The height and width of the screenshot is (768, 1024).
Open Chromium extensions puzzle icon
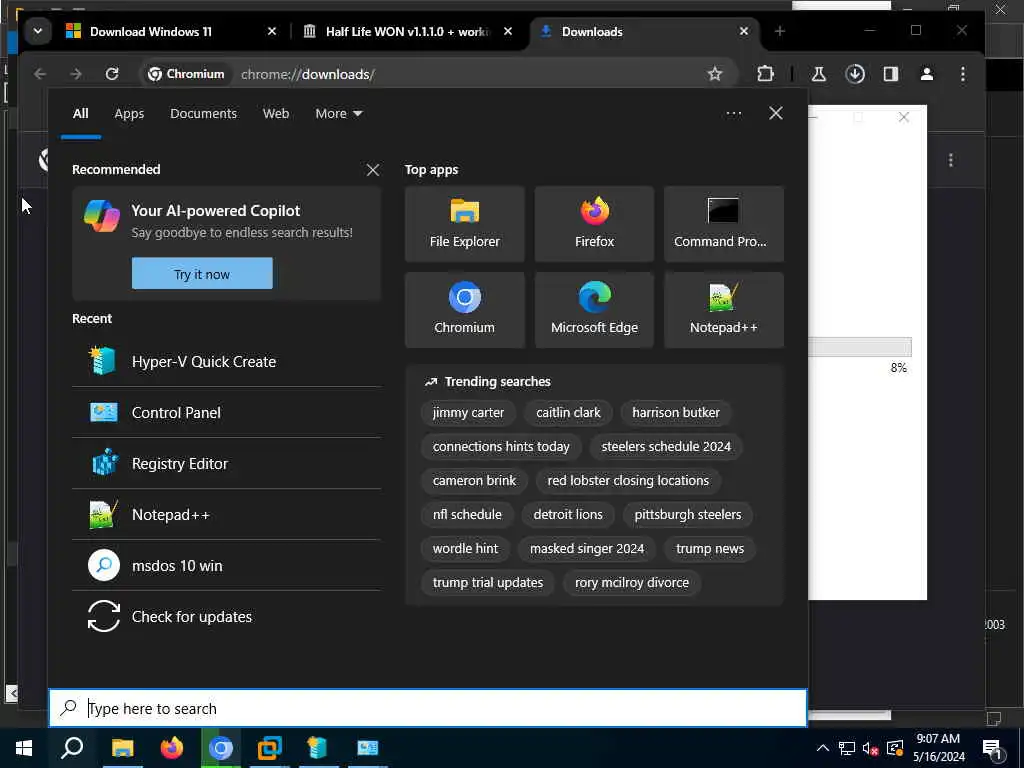(765, 74)
